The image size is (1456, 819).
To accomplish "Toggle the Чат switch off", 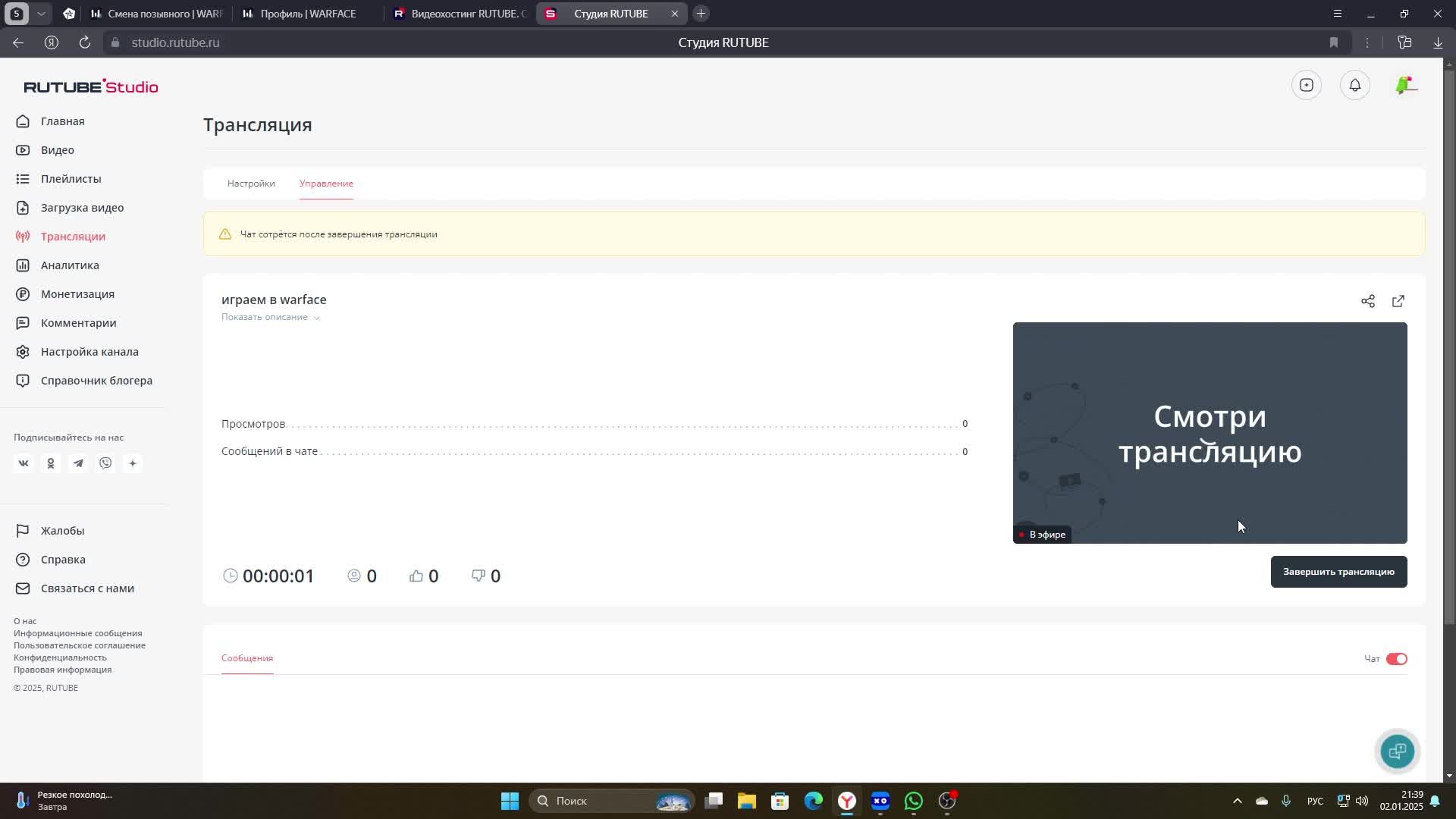I will click(1396, 659).
